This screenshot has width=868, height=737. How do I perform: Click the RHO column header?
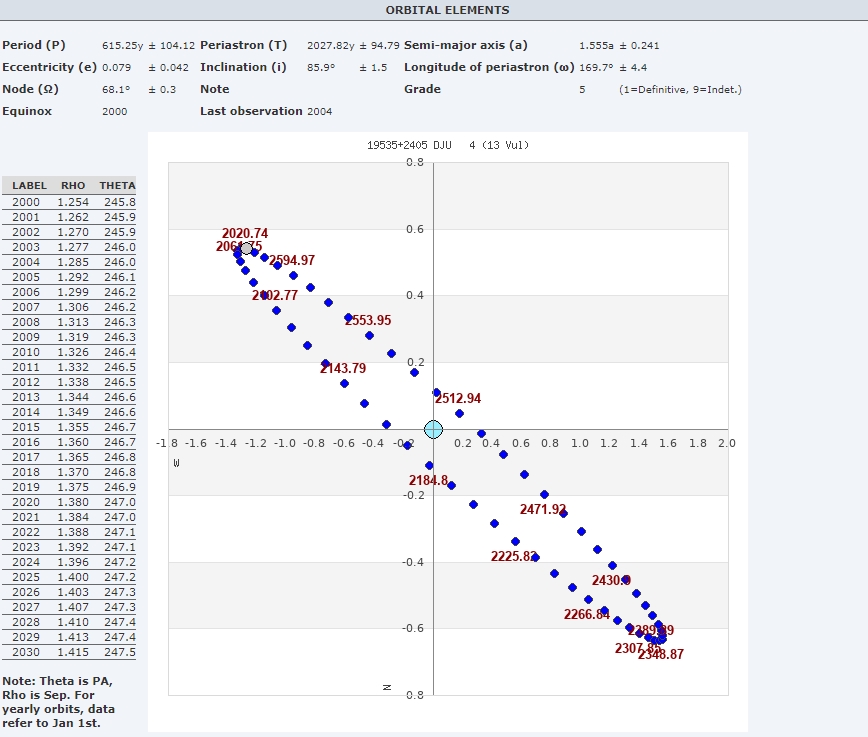(73, 185)
